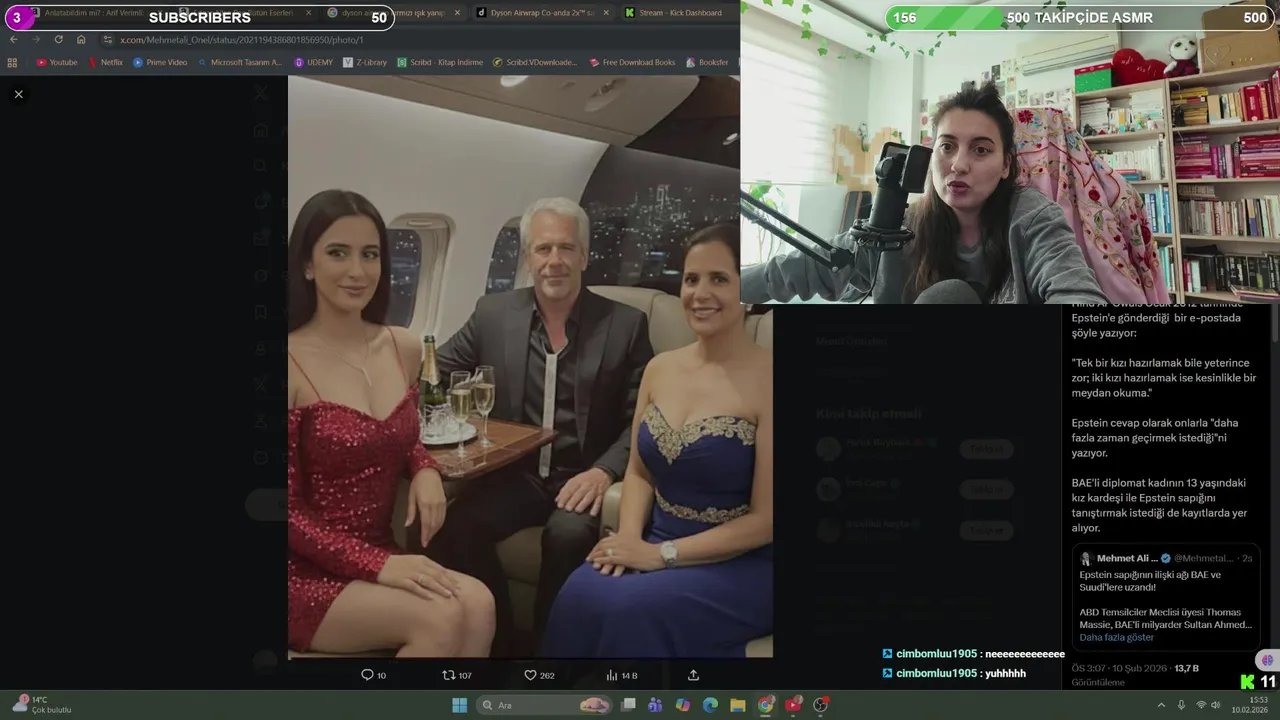Click the taskbar Ara search box
The width and height of the screenshot is (1280, 720).
coord(545,705)
